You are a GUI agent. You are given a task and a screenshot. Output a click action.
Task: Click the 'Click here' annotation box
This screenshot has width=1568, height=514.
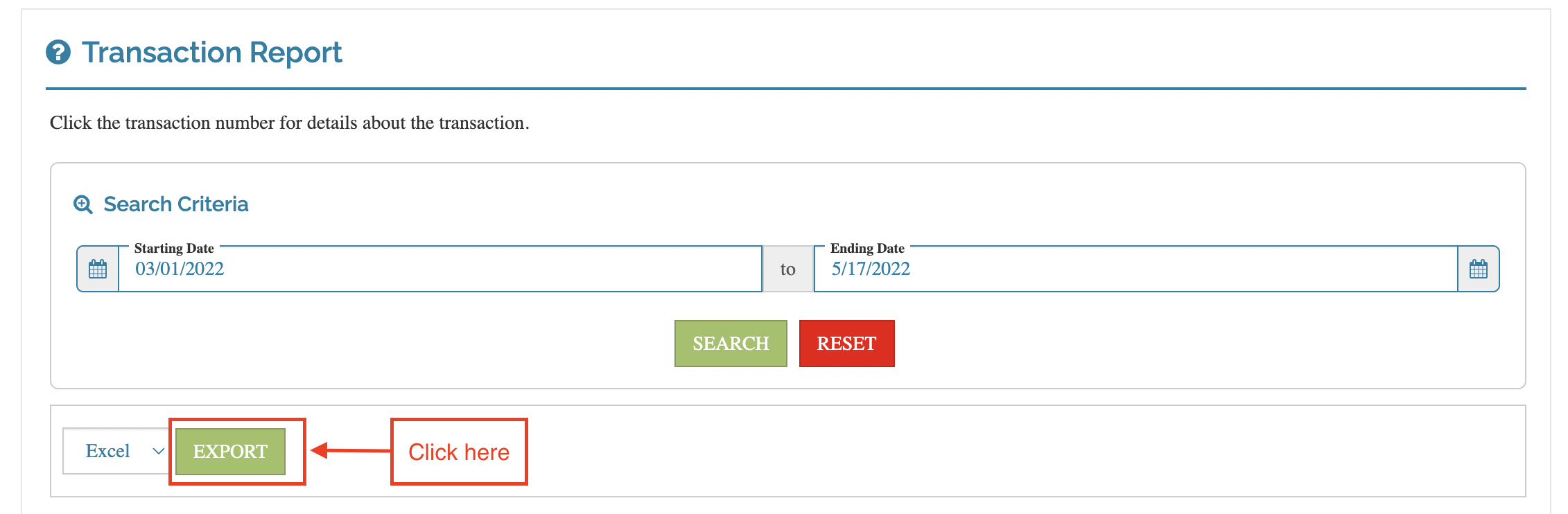coord(459,452)
